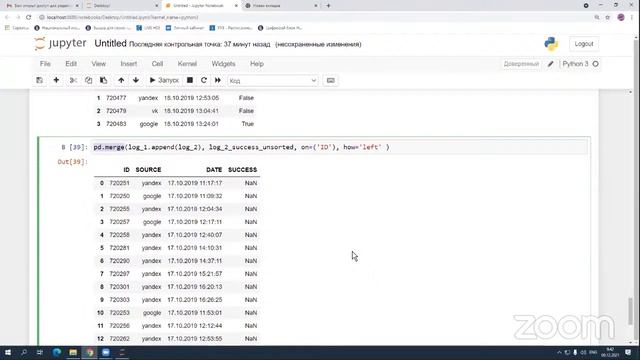Click the Python 3 kernel indicator circle
This screenshot has width=640, height=360.
click(x=596, y=64)
